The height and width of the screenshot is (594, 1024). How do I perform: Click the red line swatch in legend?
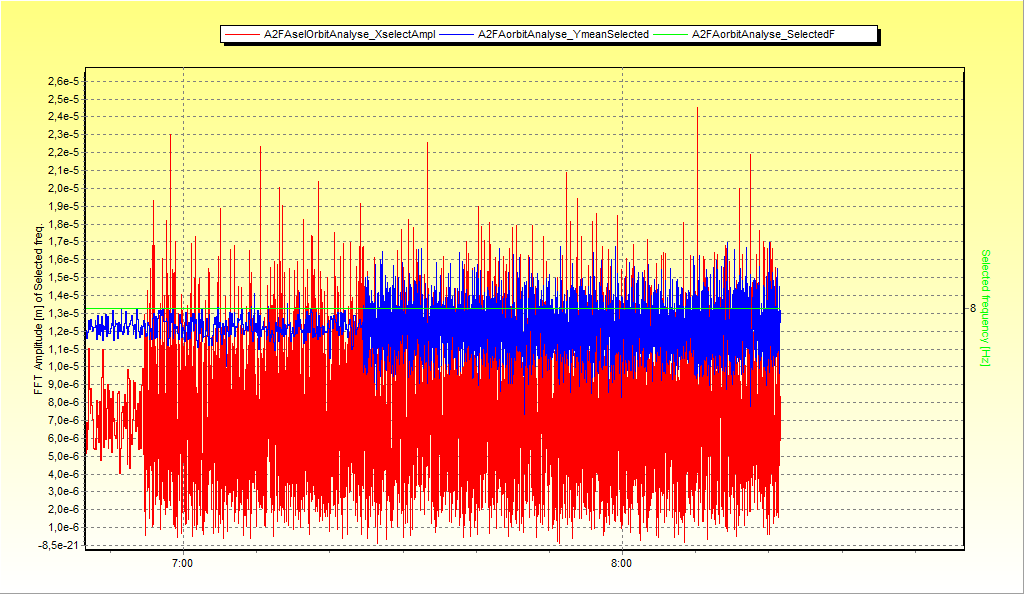click(243, 35)
